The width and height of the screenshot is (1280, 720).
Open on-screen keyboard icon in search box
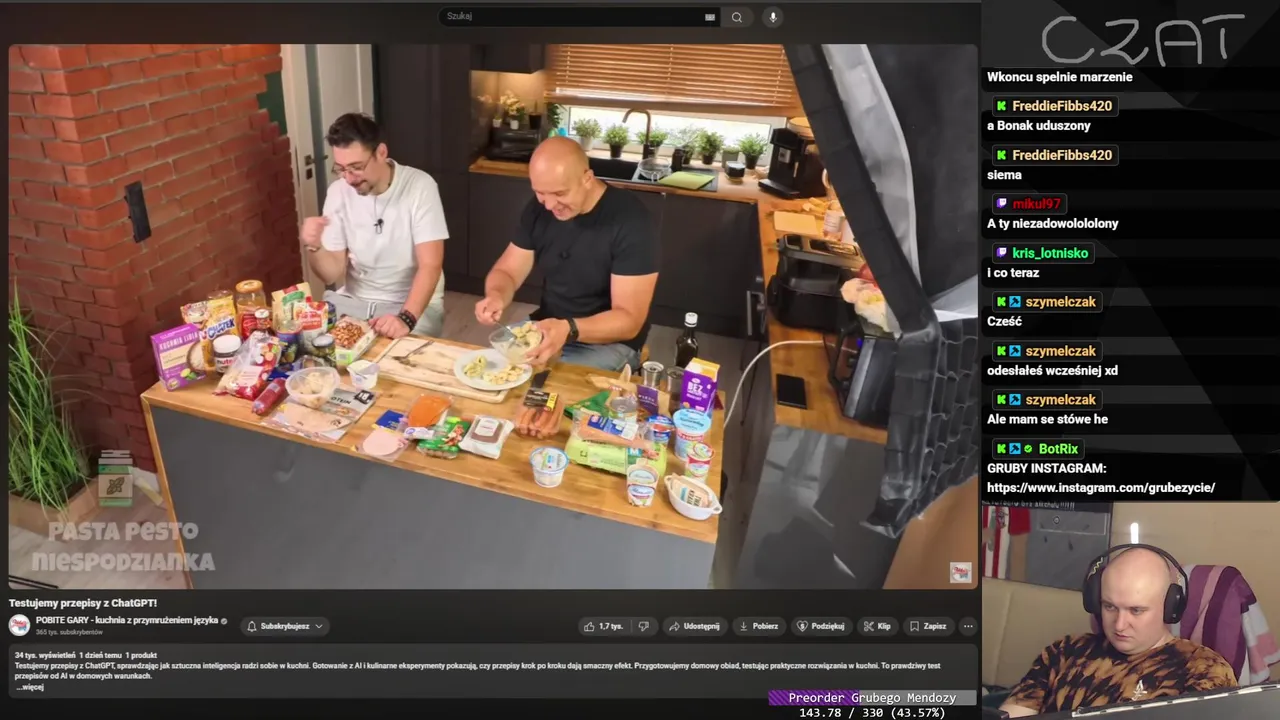coord(710,17)
